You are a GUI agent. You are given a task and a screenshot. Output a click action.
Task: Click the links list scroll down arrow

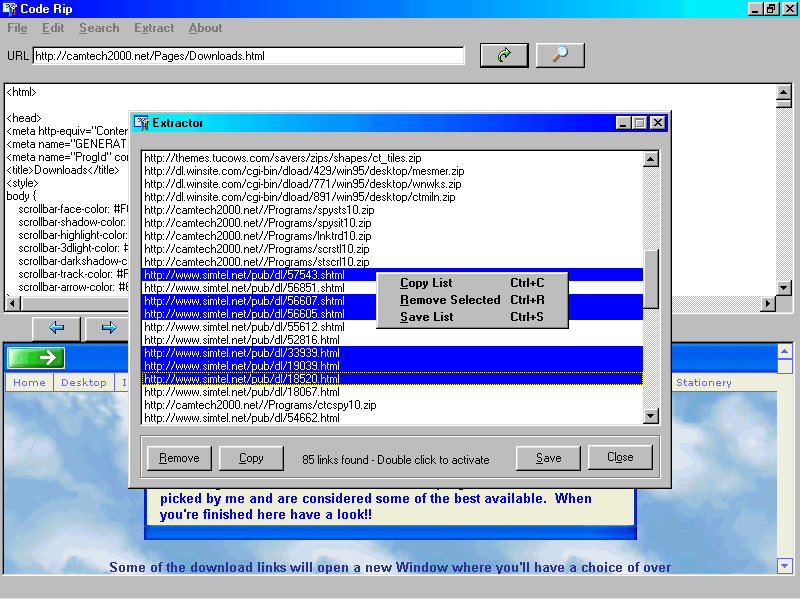pos(651,416)
